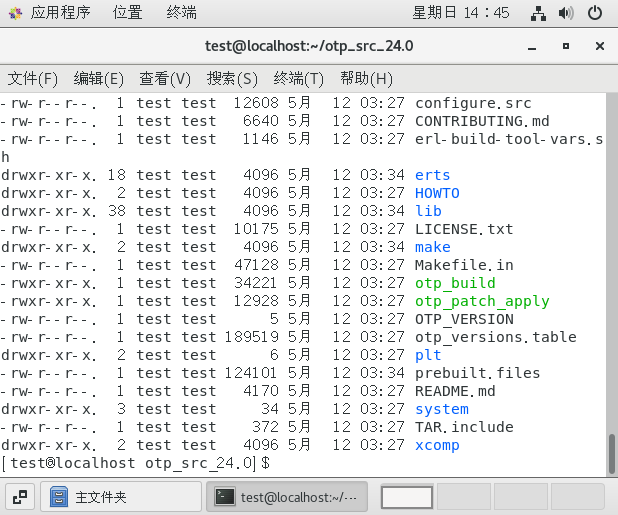Click the README.md file name
Screen dimensions: 618x515
tap(455, 391)
